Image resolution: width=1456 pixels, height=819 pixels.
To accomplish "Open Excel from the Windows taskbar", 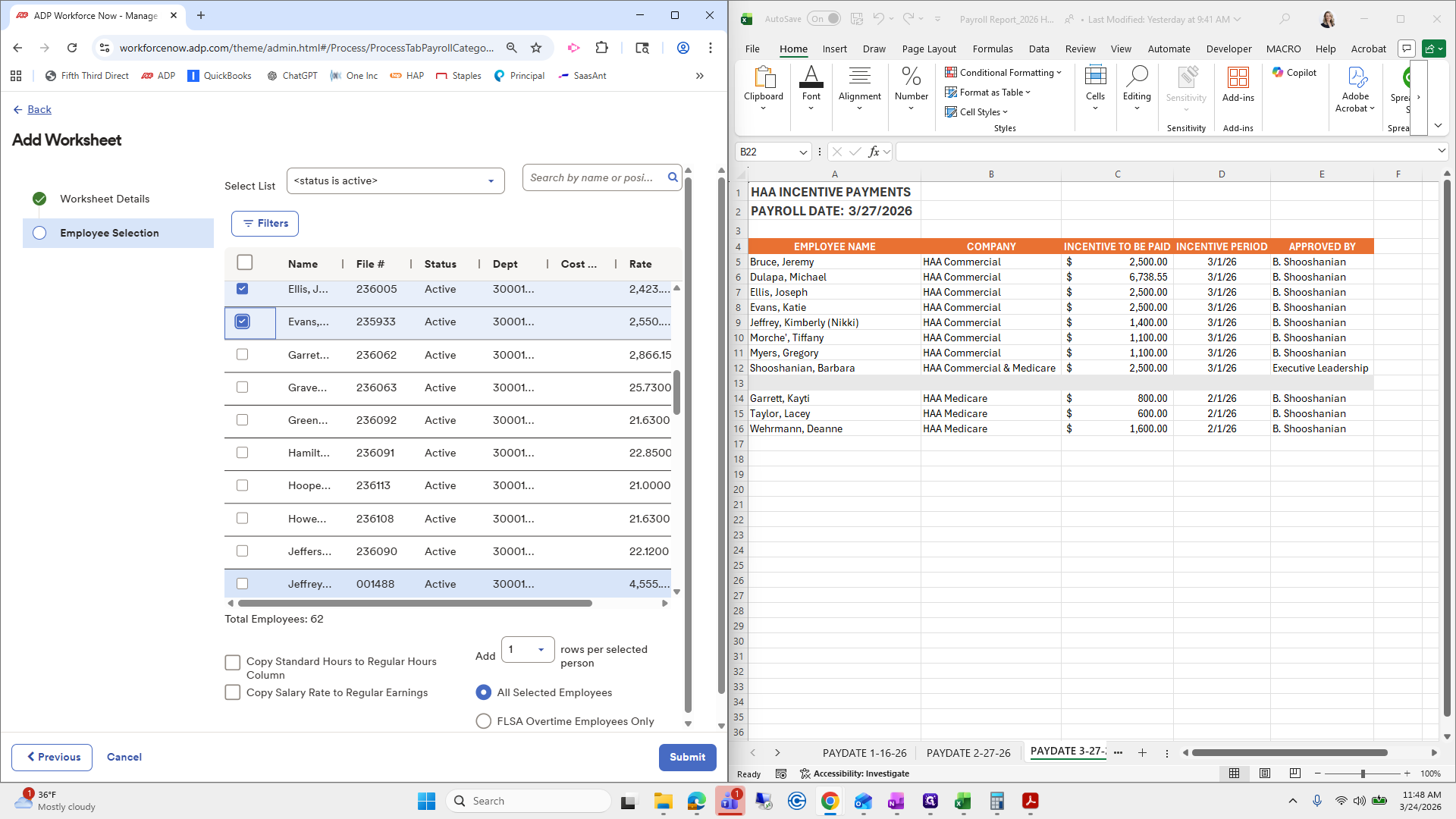I will click(x=962, y=802).
